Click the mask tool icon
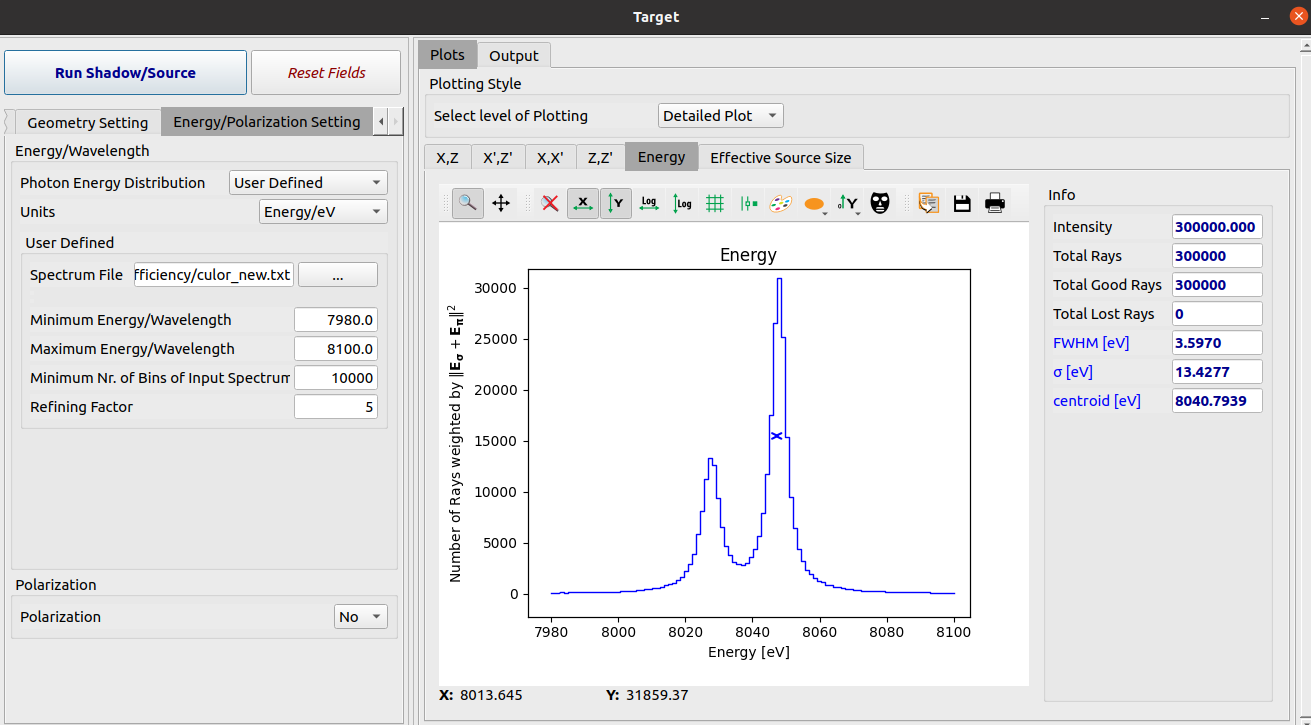 click(x=880, y=203)
